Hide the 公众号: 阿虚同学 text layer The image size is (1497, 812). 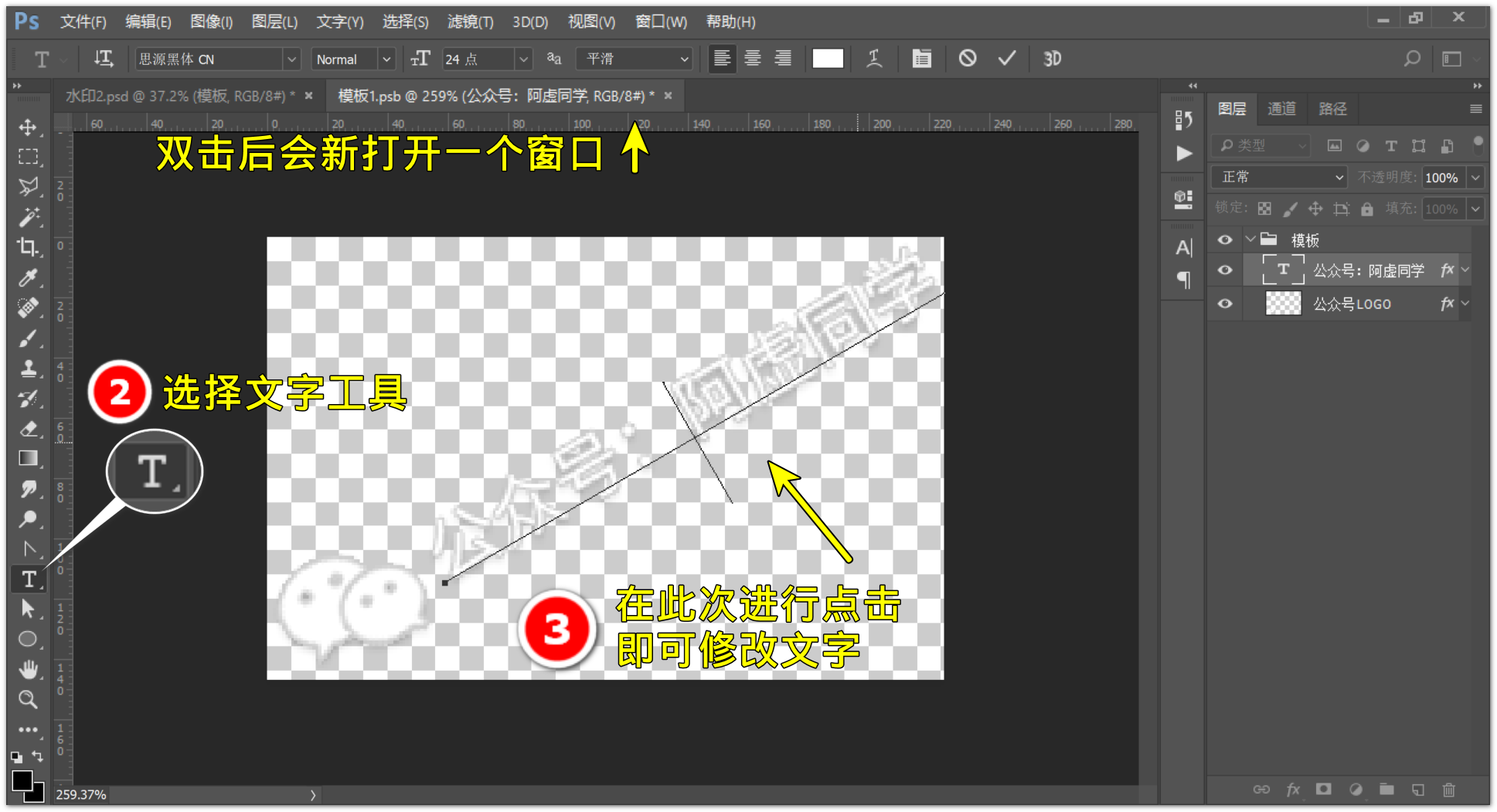pos(1225,270)
